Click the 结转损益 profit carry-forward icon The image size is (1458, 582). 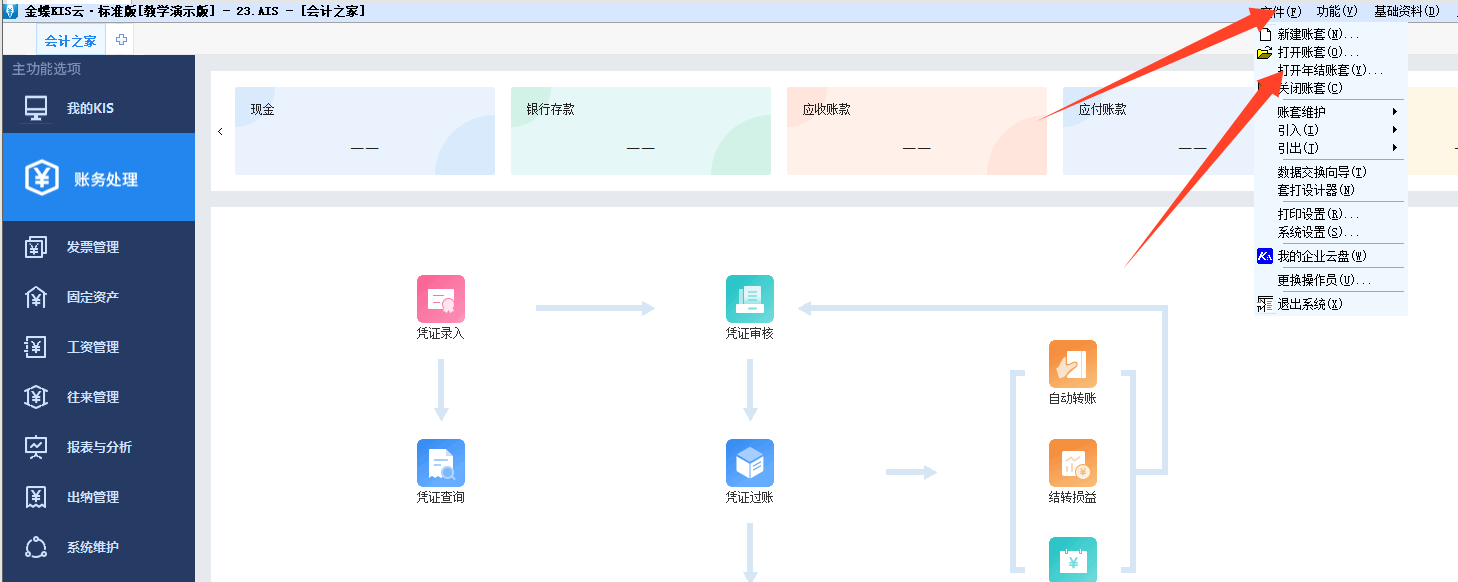[1072, 463]
